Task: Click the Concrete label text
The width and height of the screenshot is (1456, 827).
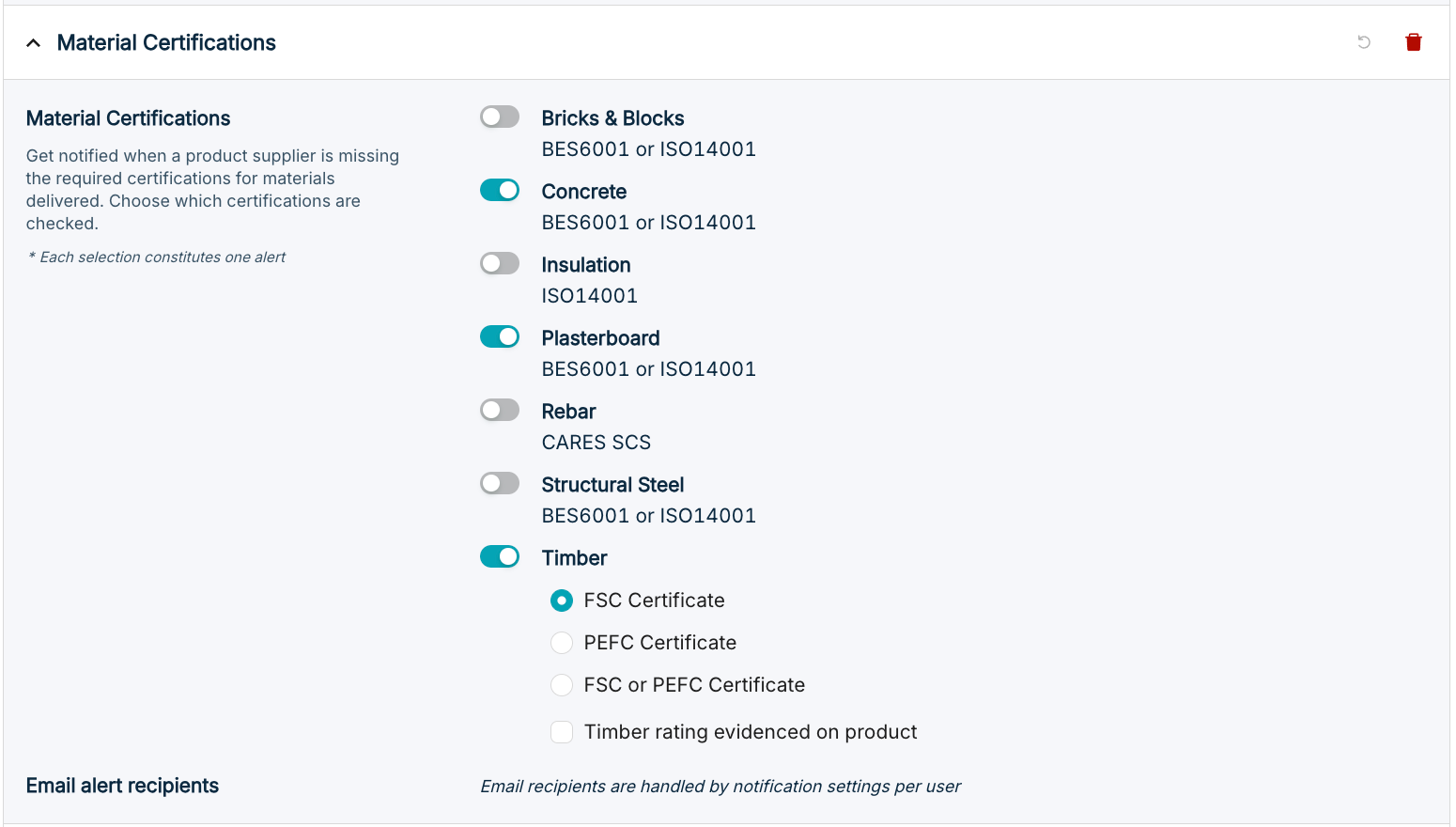Action: coord(584,192)
